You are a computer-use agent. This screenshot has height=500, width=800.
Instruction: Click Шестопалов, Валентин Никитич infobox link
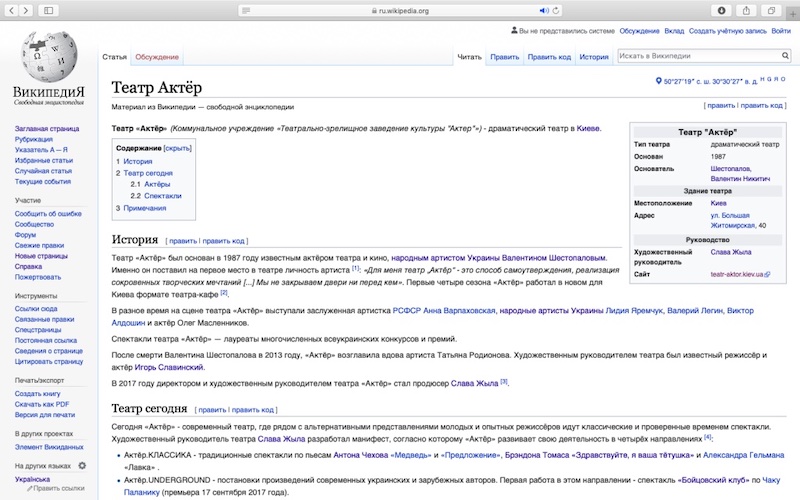[740, 173]
